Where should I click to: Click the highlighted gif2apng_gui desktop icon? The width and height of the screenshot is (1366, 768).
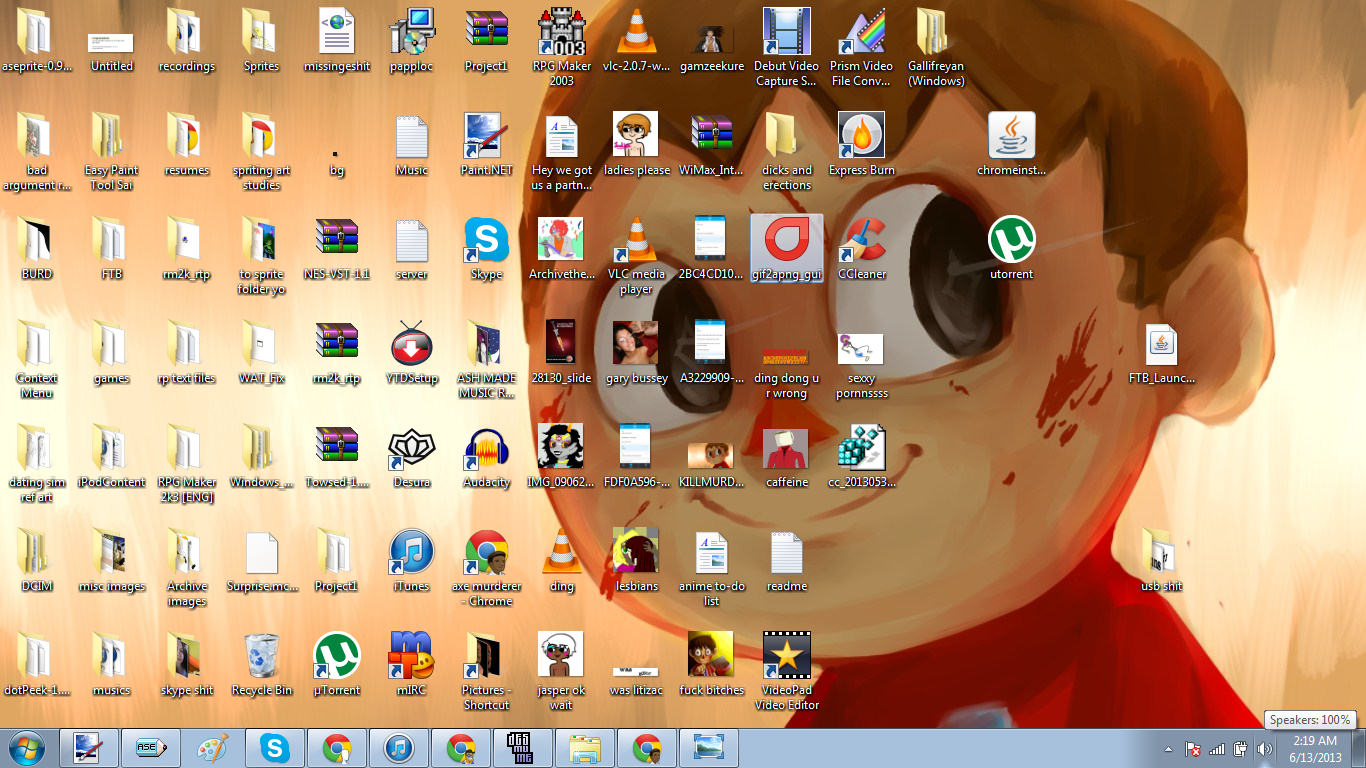(786, 241)
